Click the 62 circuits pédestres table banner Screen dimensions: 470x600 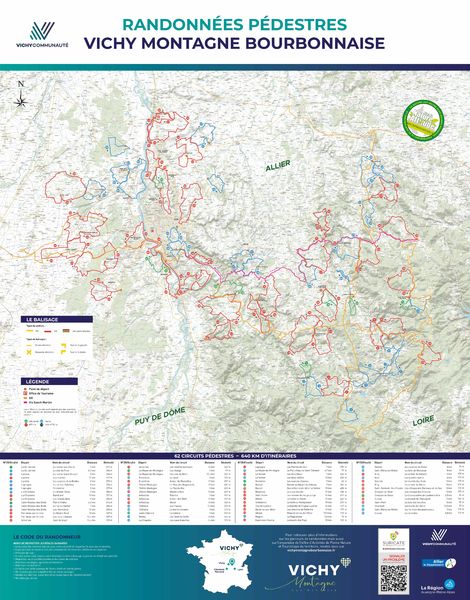235,456
